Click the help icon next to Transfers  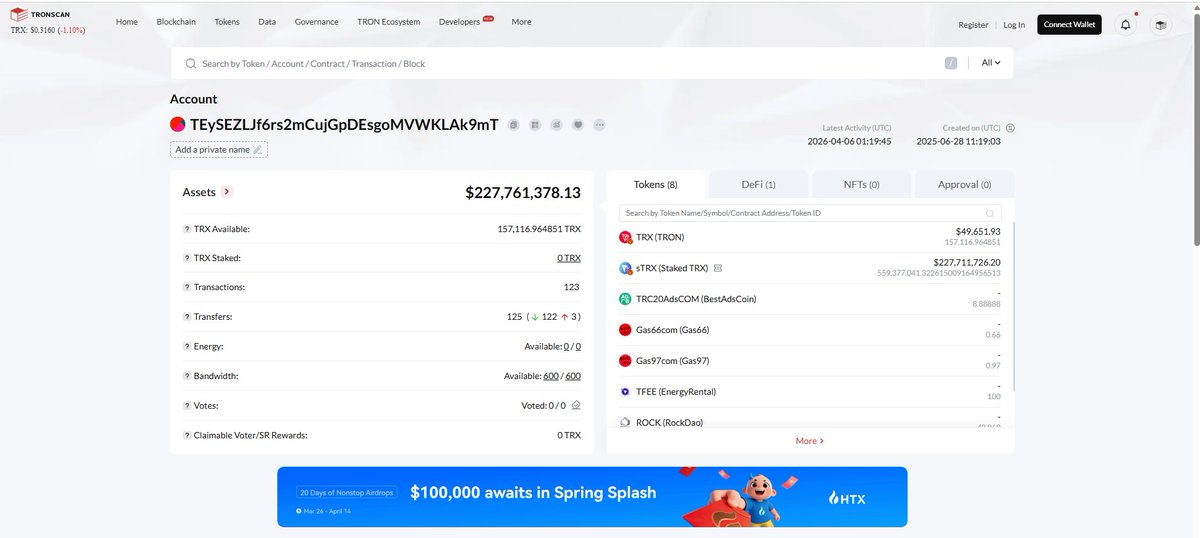[187, 317]
